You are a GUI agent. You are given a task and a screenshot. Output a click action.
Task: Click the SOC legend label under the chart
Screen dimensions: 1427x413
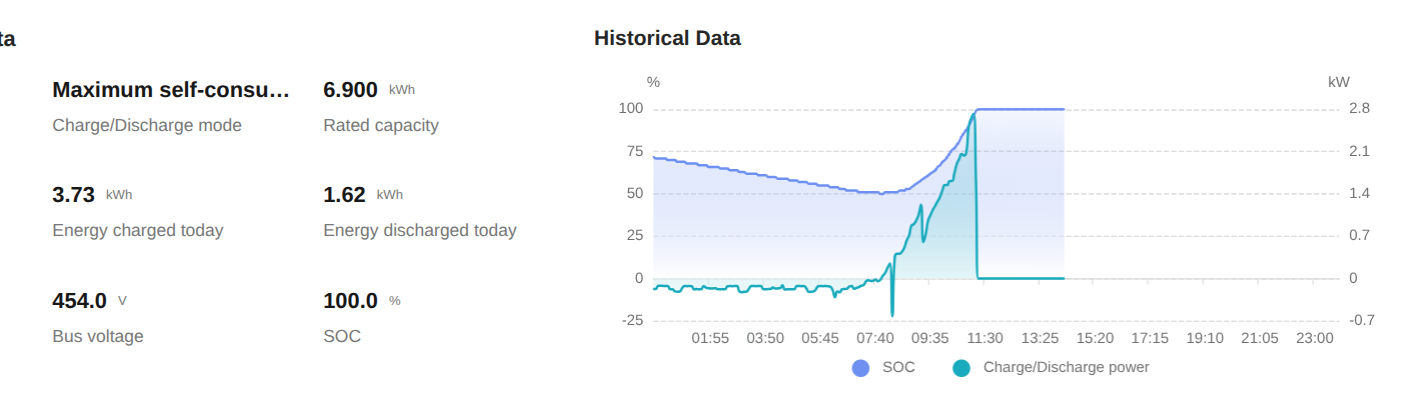(898, 368)
